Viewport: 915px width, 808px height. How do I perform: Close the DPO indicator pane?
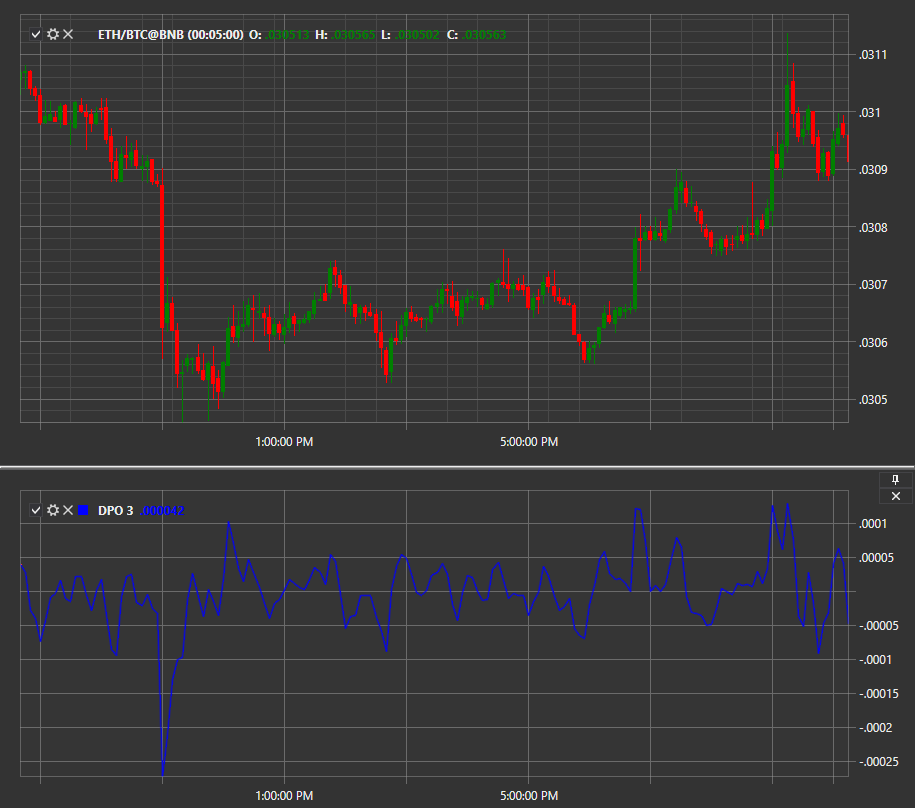[x=896, y=496]
